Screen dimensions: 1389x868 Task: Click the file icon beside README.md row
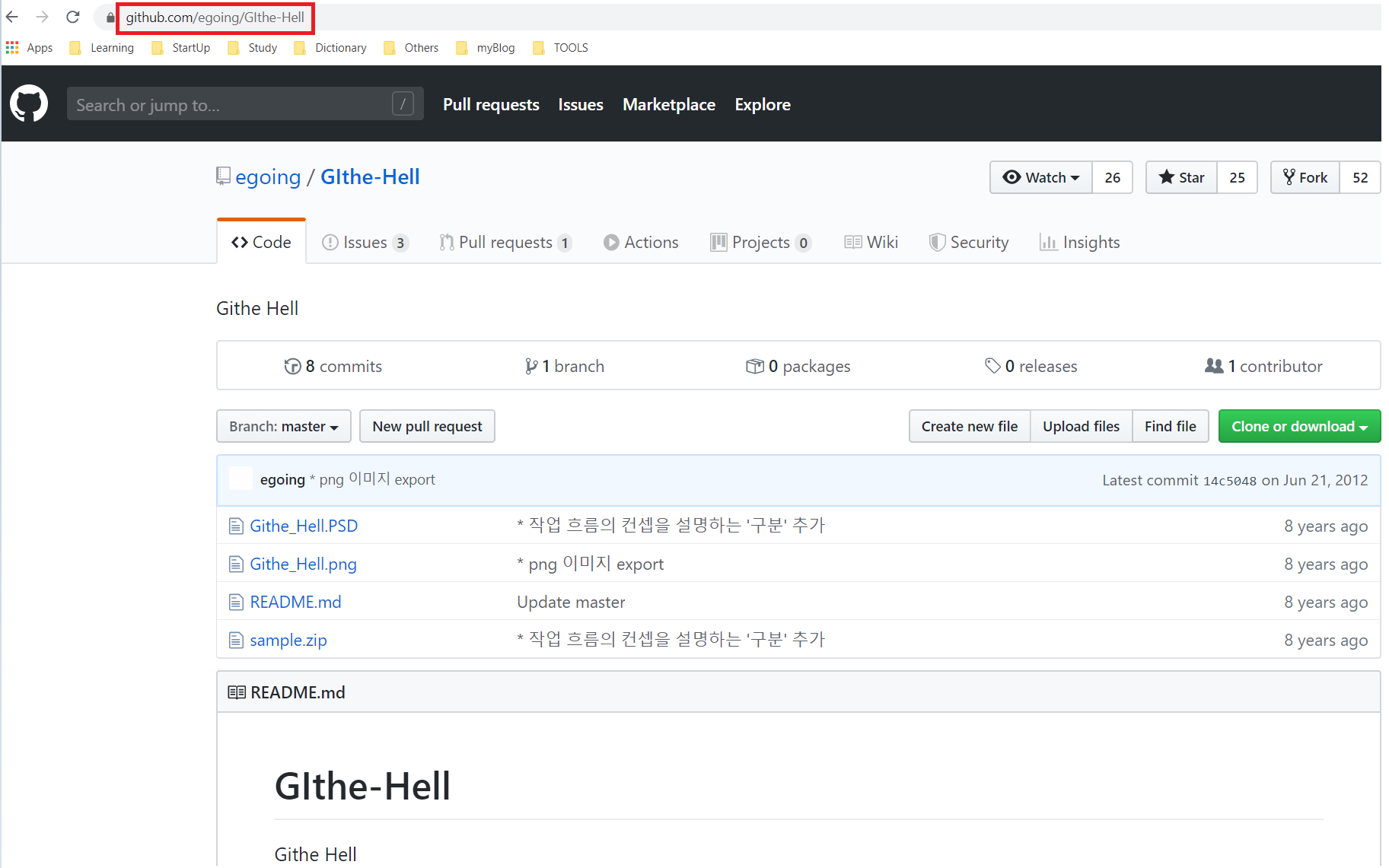click(237, 603)
